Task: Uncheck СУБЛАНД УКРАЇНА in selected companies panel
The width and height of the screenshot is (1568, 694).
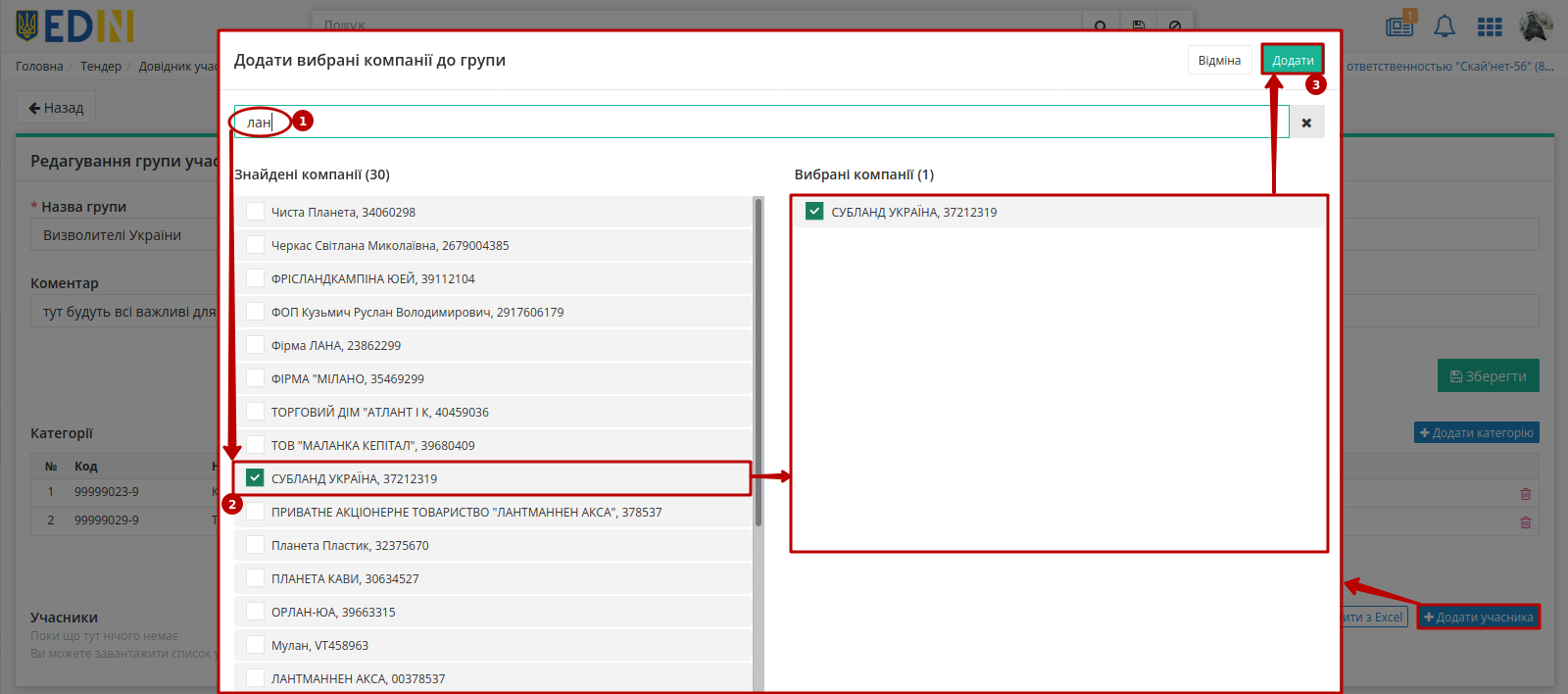Action: click(x=814, y=211)
